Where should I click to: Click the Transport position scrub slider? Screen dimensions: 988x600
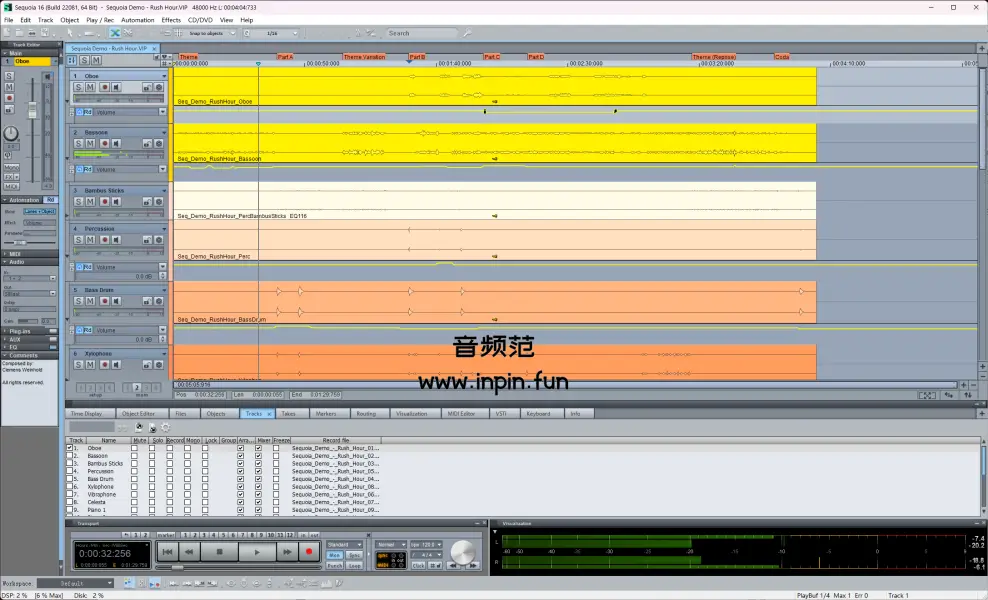pyautogui.click(x=178, y=567)
